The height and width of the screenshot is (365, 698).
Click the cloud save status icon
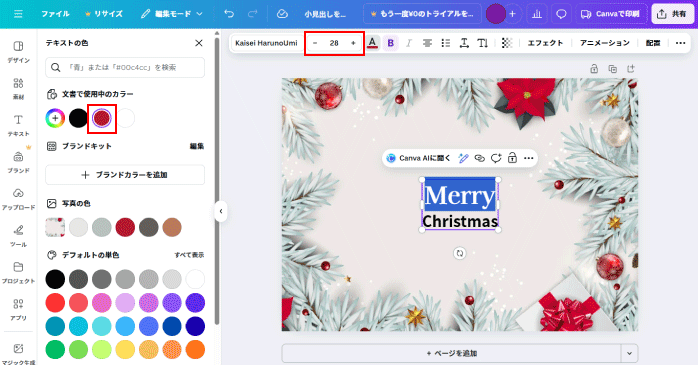[x=282, y=14]
